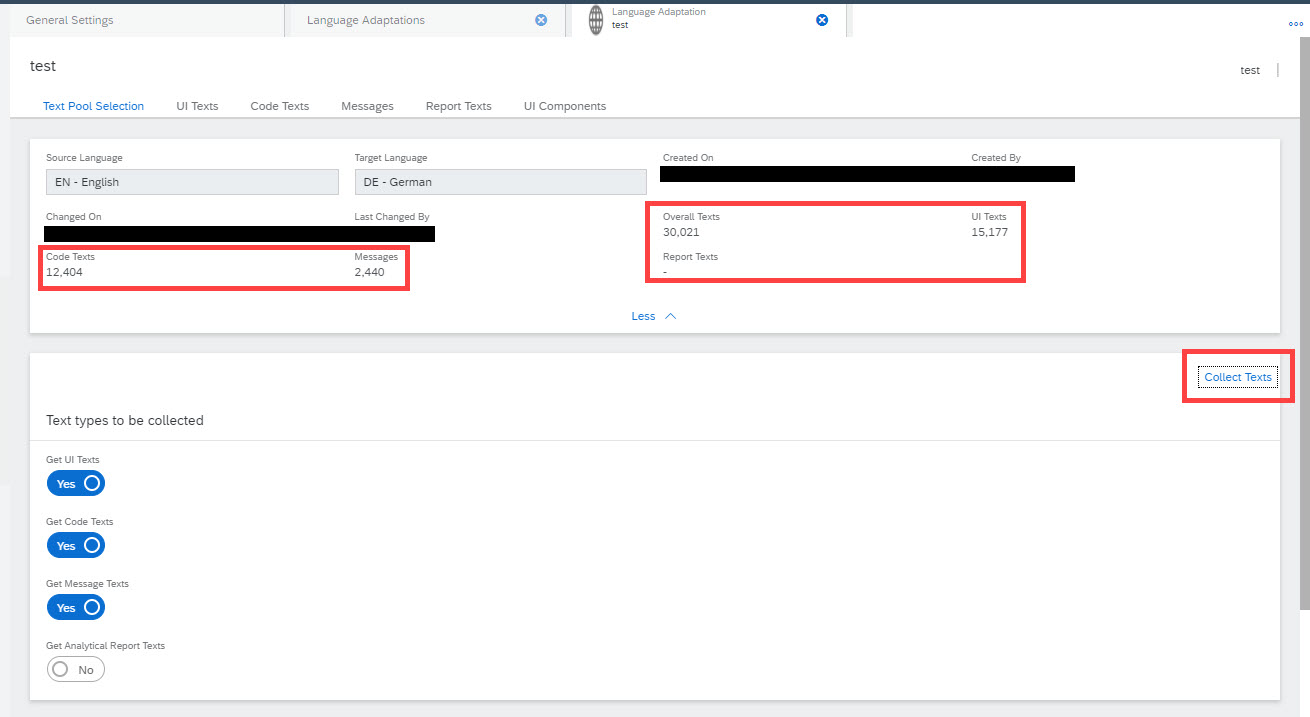The height and width of the screenshot is (717, 1310).
Task: Select the UI Texts value 15,177
Action: 989,232
